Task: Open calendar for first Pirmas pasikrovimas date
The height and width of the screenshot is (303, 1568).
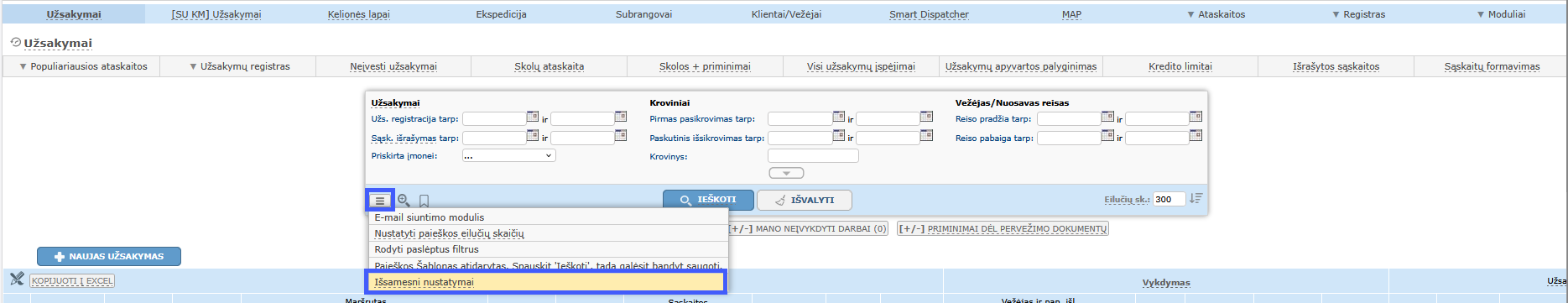Action: pos(839,117)
